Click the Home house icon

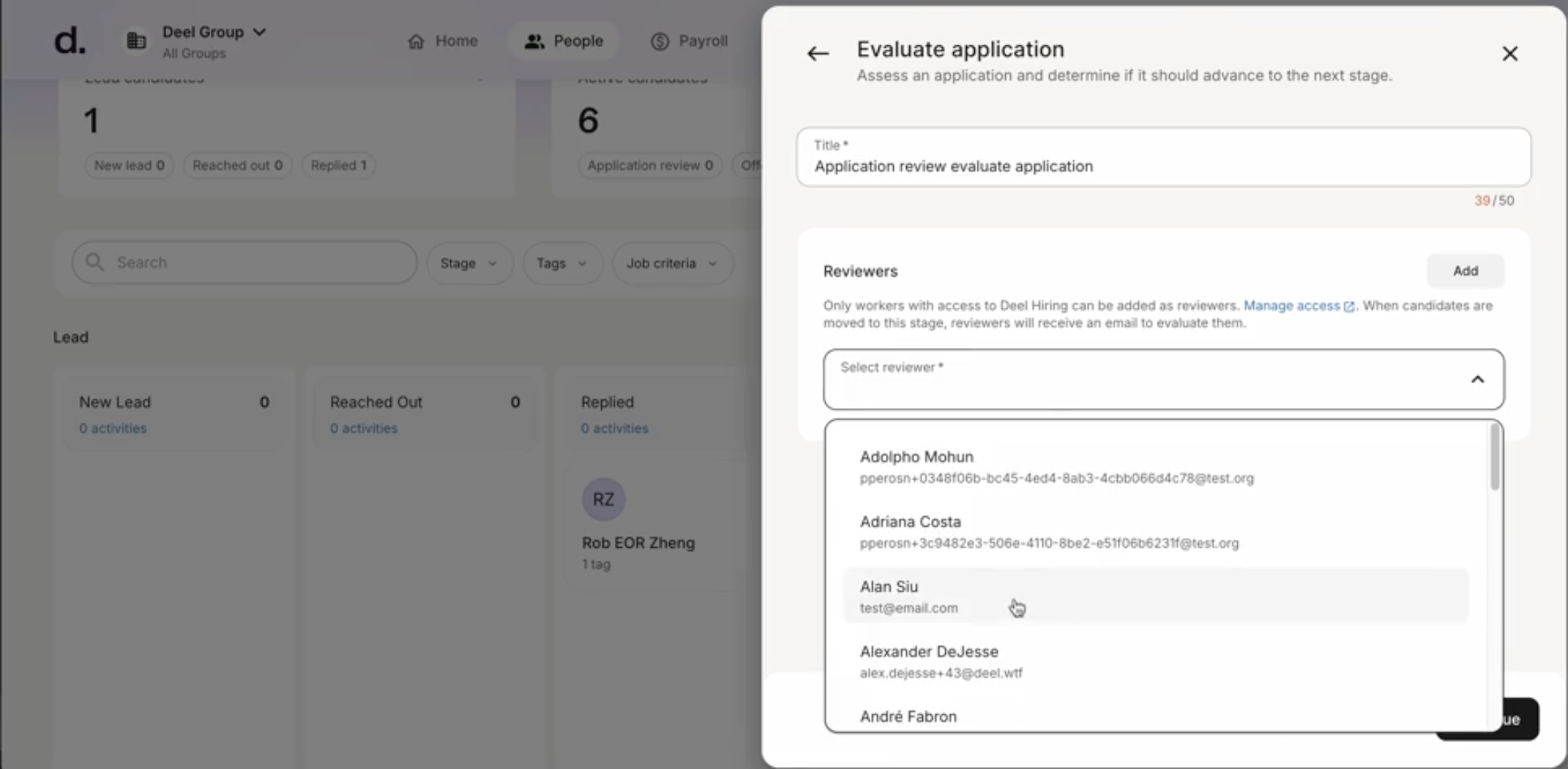[416, 41]
